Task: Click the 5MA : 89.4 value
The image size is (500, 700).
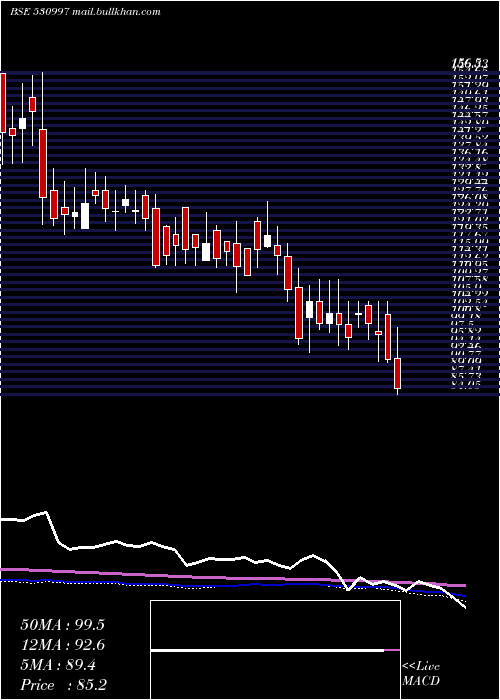Action: 58,666
